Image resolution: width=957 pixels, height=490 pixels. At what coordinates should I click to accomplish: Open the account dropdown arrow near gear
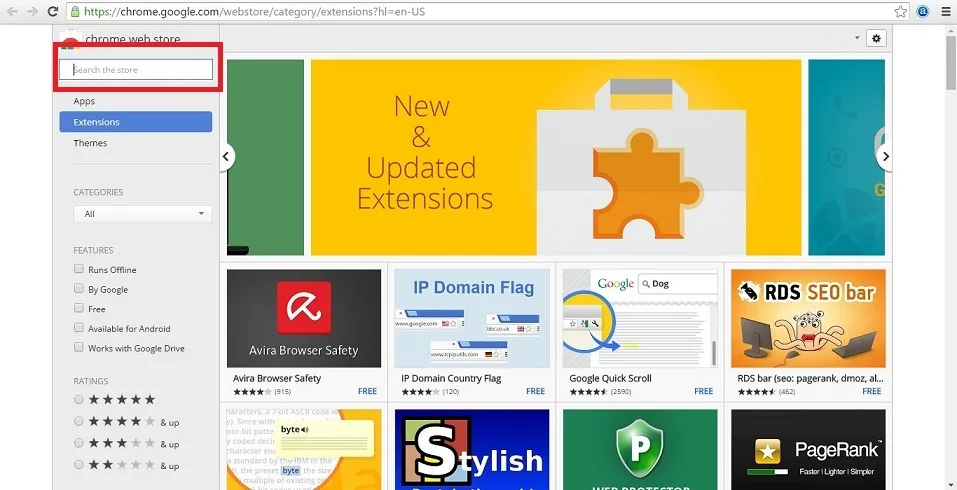coord(857,38)
